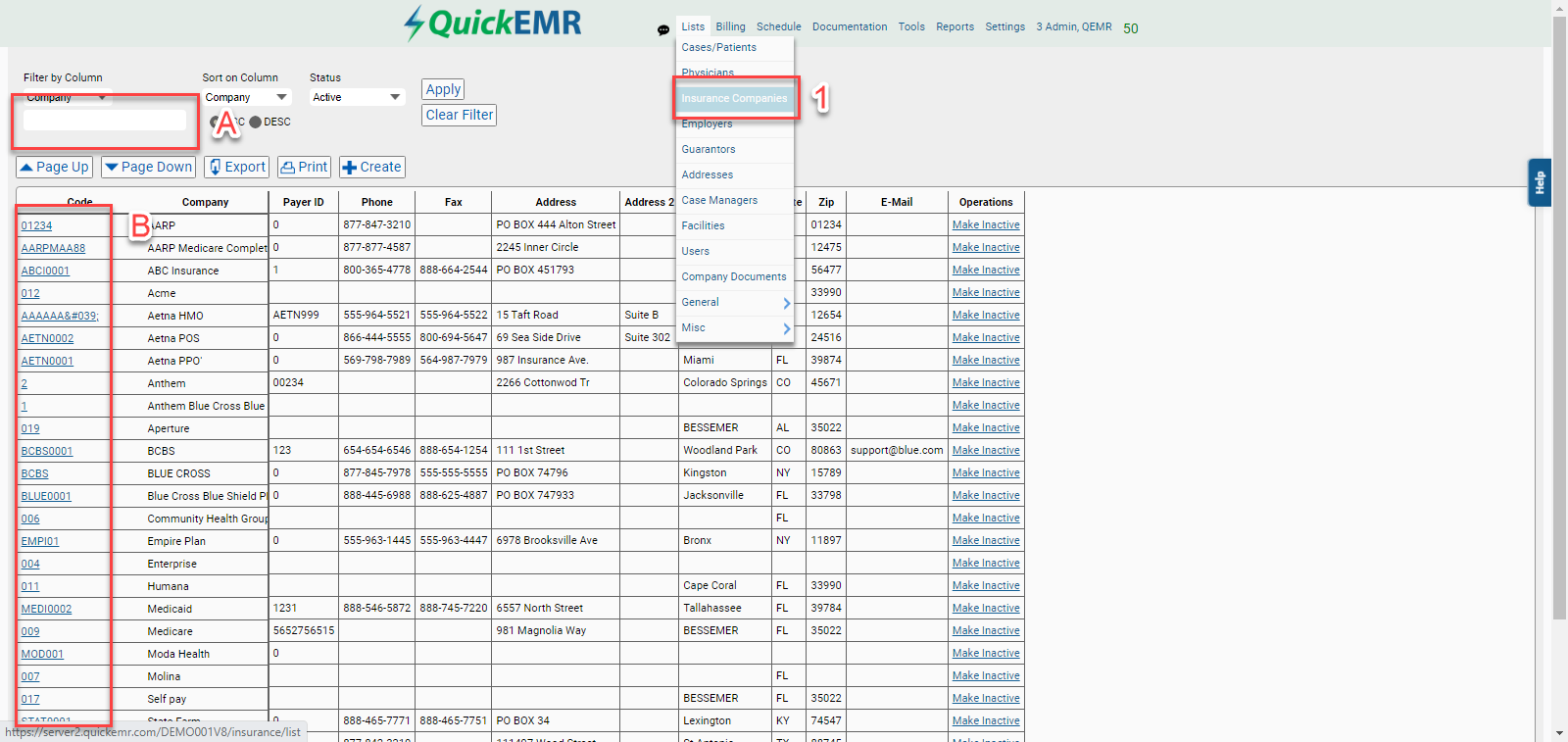Image resolution: width=1568 pixels, height=742 pixels.
Task: Make Inactive for Aetna HMO row
Action: [986, 316]
